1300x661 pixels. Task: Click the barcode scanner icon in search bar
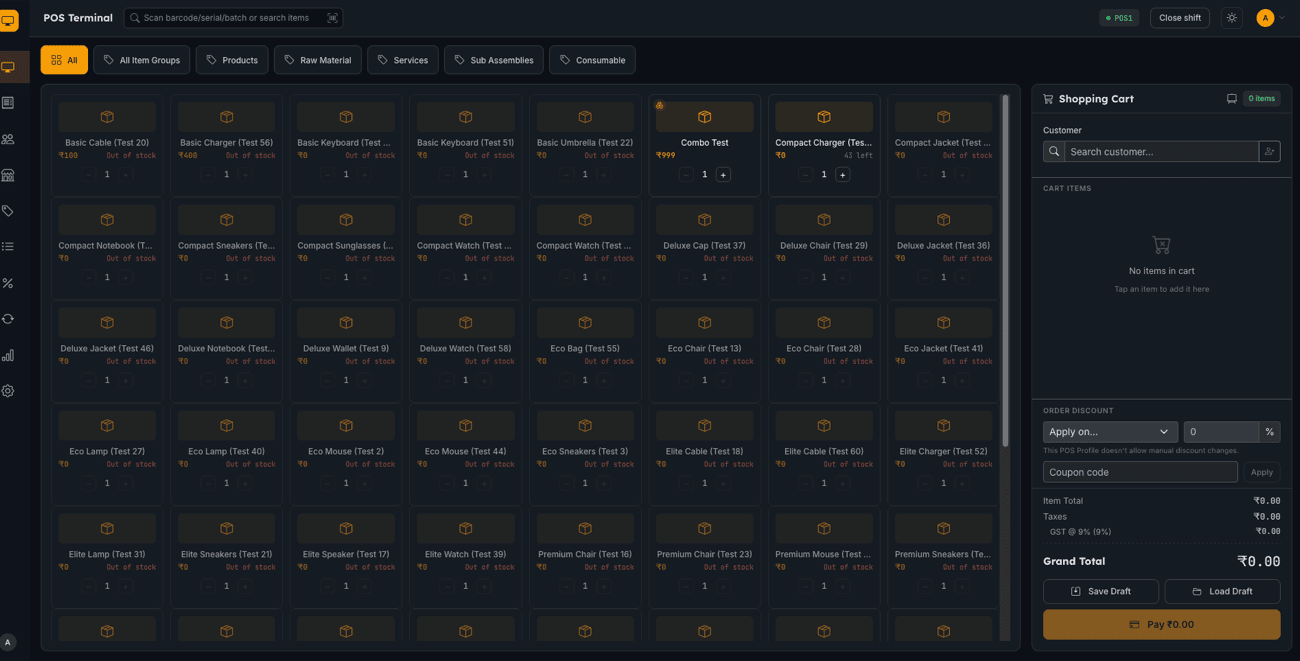[x=332, y=18]
